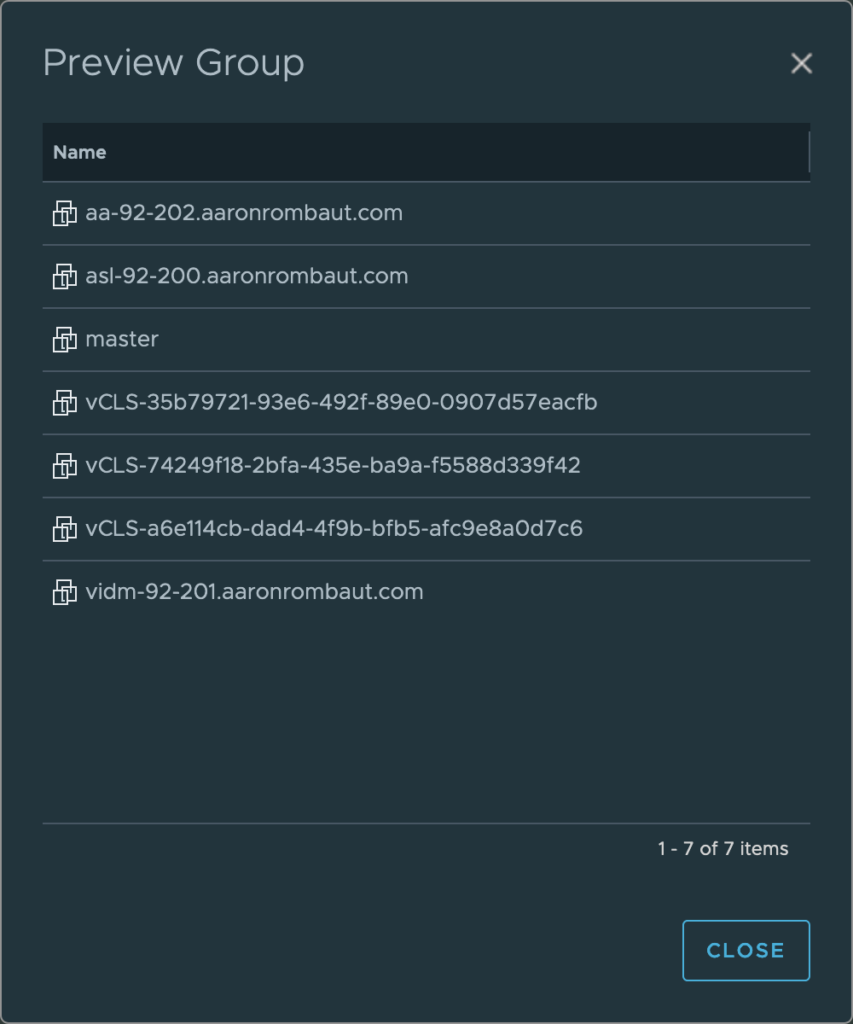Pick the vCLS-74249f18-2bfa-435e-ba9a-f5588d339f42 entry
Screen dimensions: 853x1024
[333, 466]
